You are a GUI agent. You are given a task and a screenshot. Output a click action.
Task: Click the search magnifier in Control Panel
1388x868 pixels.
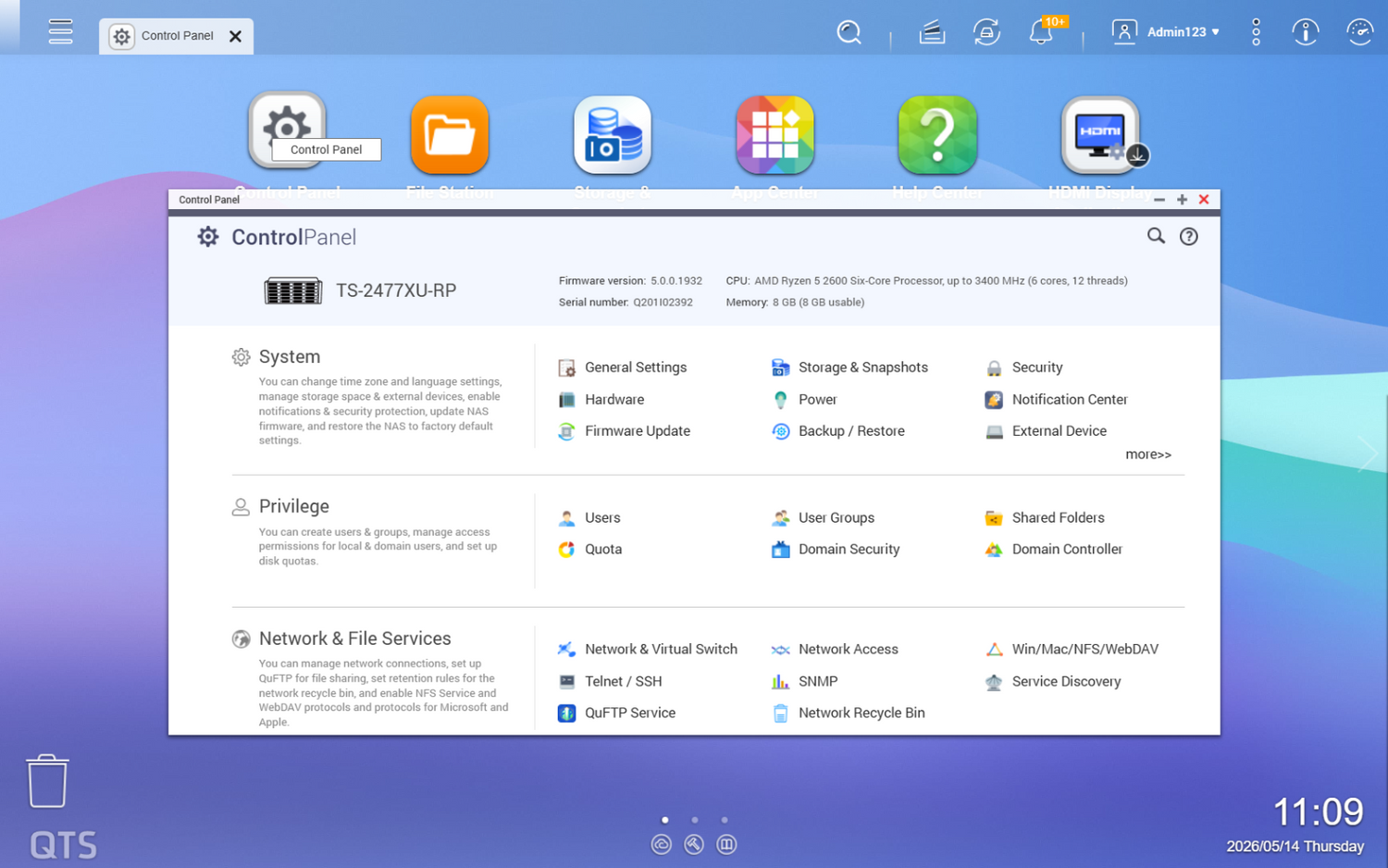click(x=1156, y=236)
